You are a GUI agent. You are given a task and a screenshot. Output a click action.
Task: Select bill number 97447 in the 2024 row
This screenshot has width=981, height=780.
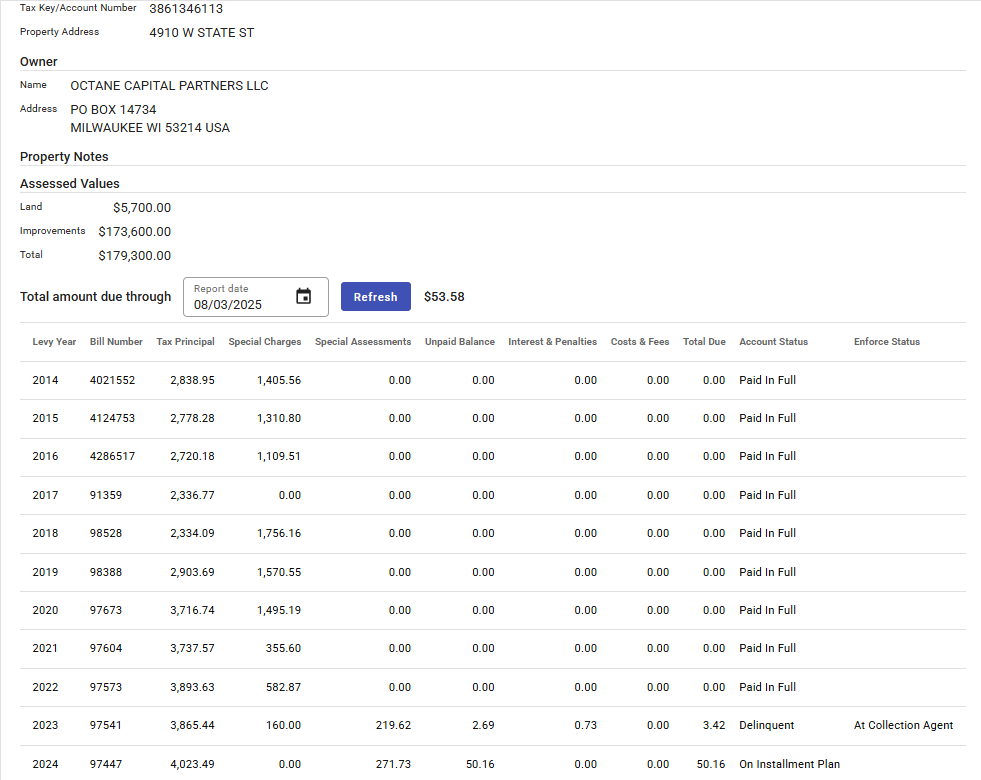tap(106, 764)
